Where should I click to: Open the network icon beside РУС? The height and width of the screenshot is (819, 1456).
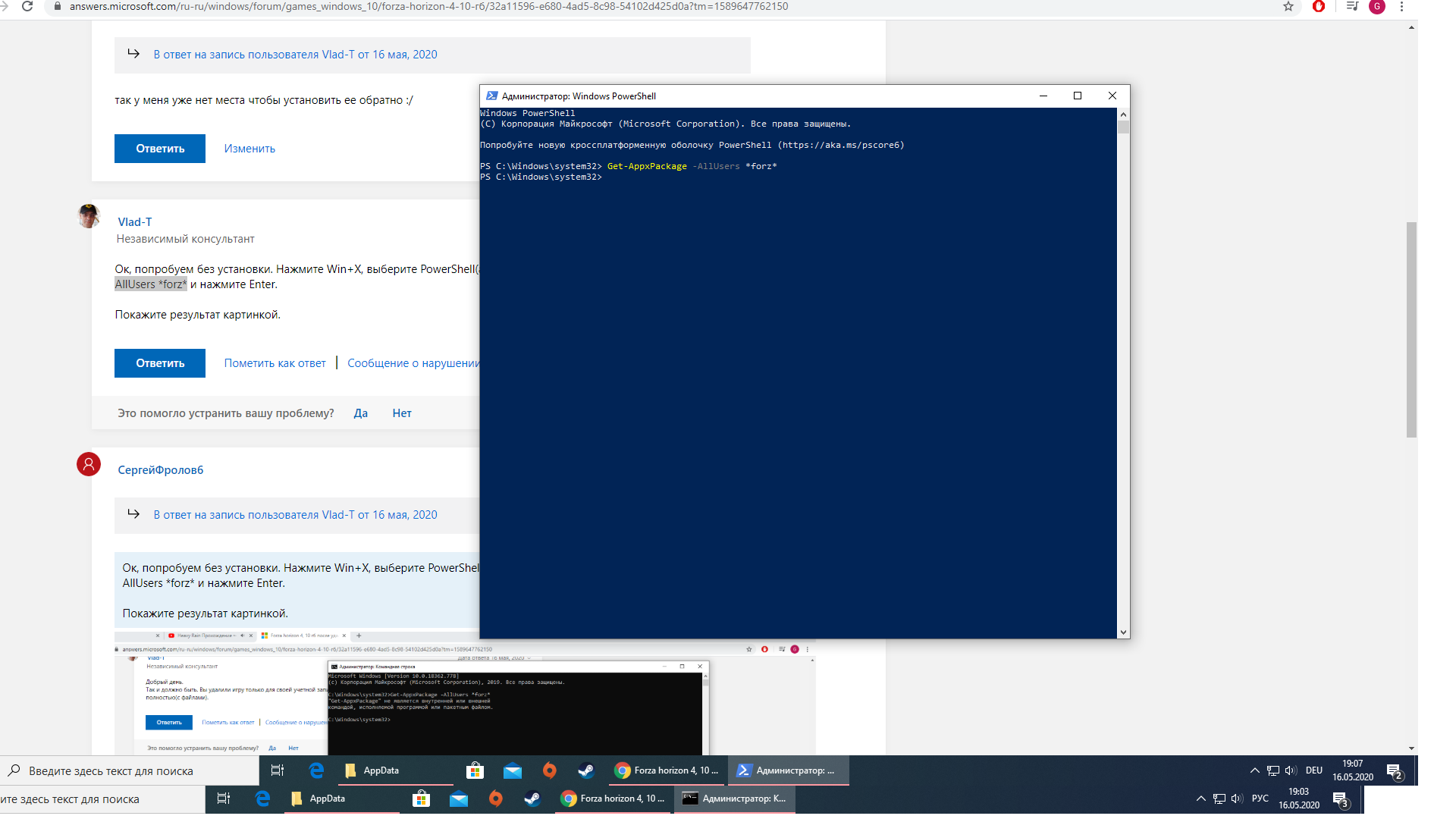1219,799
